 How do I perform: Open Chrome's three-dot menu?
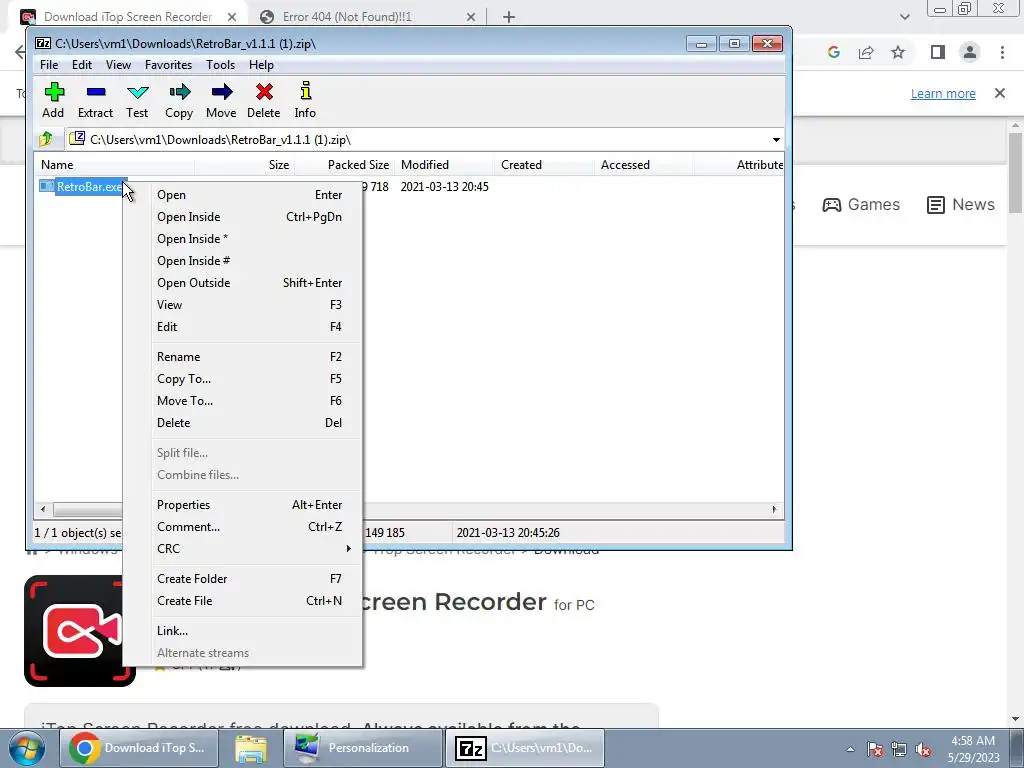[x=1002, y=52]
